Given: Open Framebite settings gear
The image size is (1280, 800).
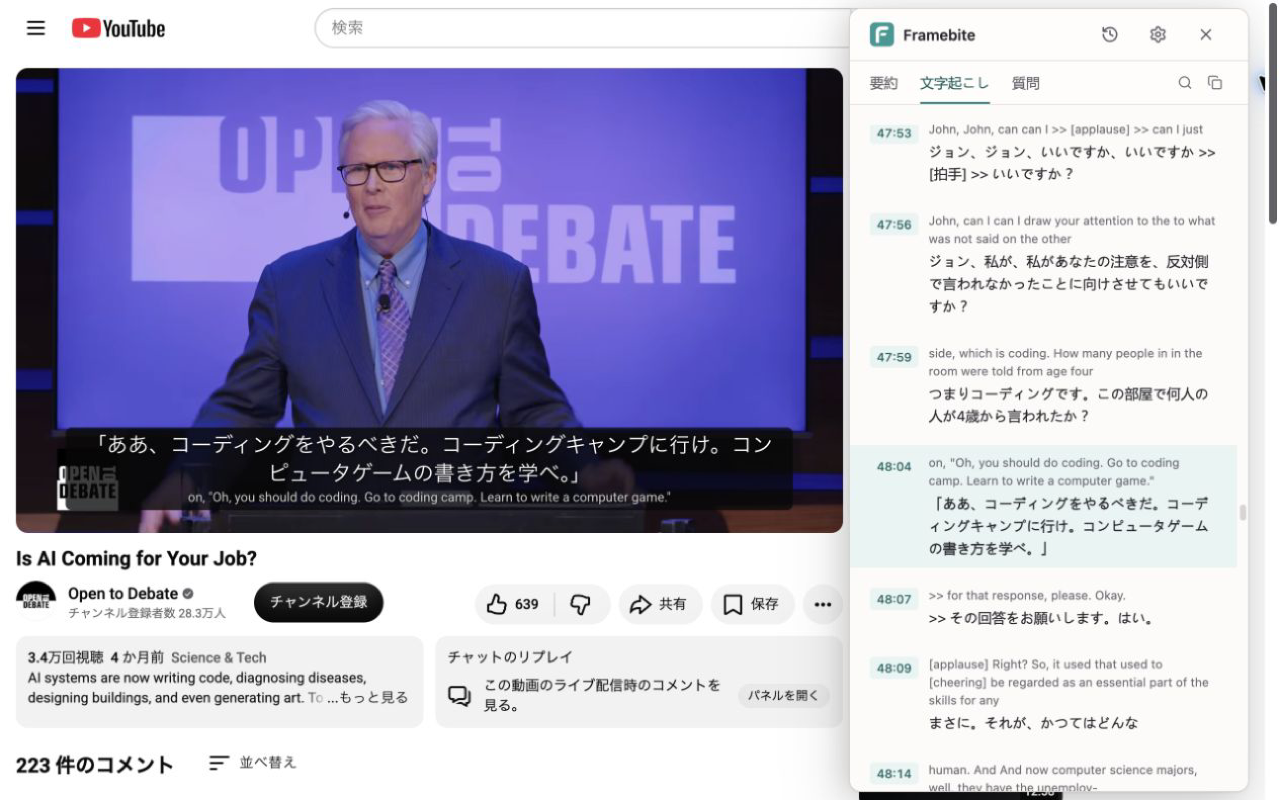Looking at the screenshot, I should (x=1158, y=35).
